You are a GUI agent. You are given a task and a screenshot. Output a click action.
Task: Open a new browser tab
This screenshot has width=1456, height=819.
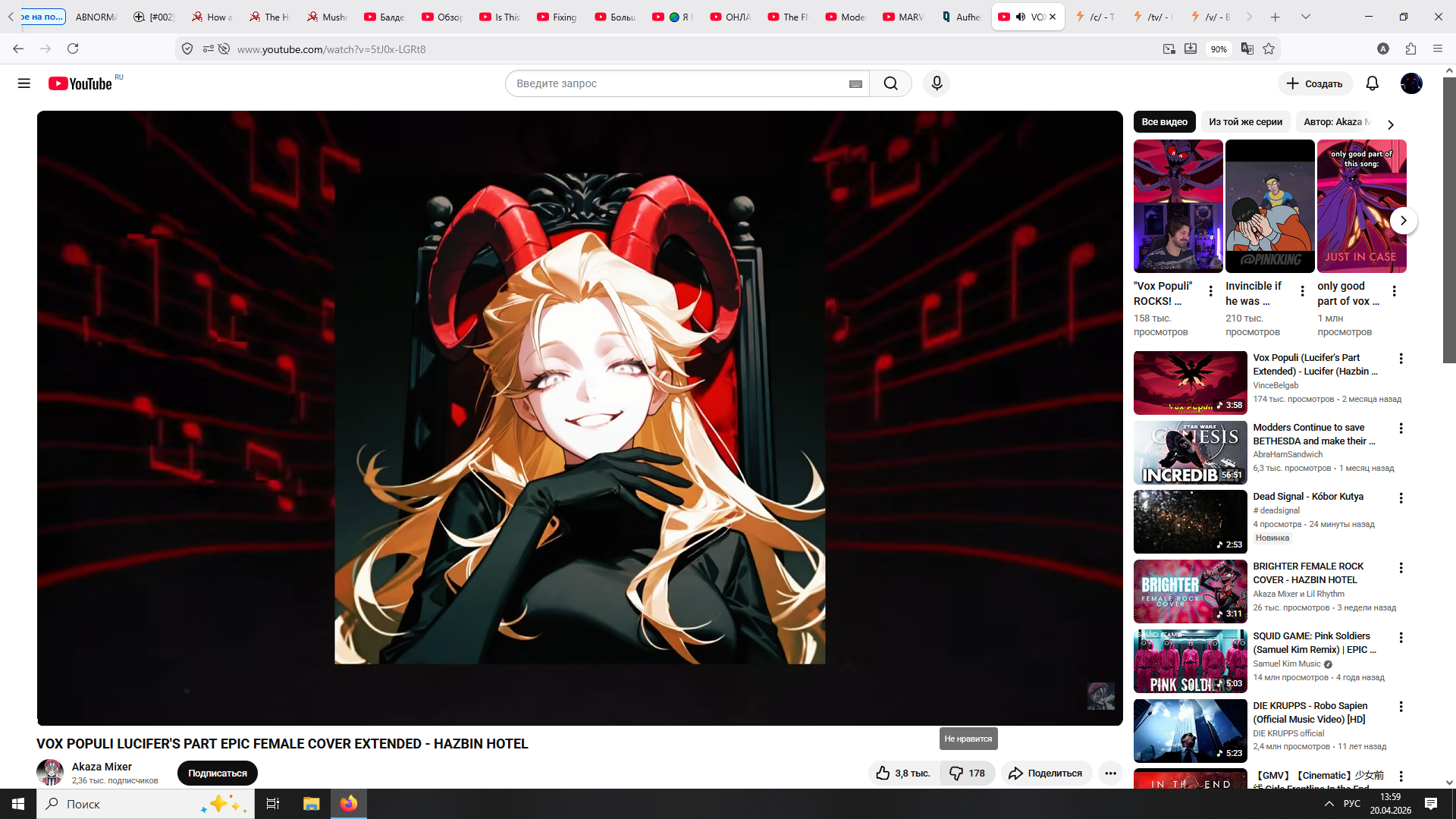click(1276, 17)
